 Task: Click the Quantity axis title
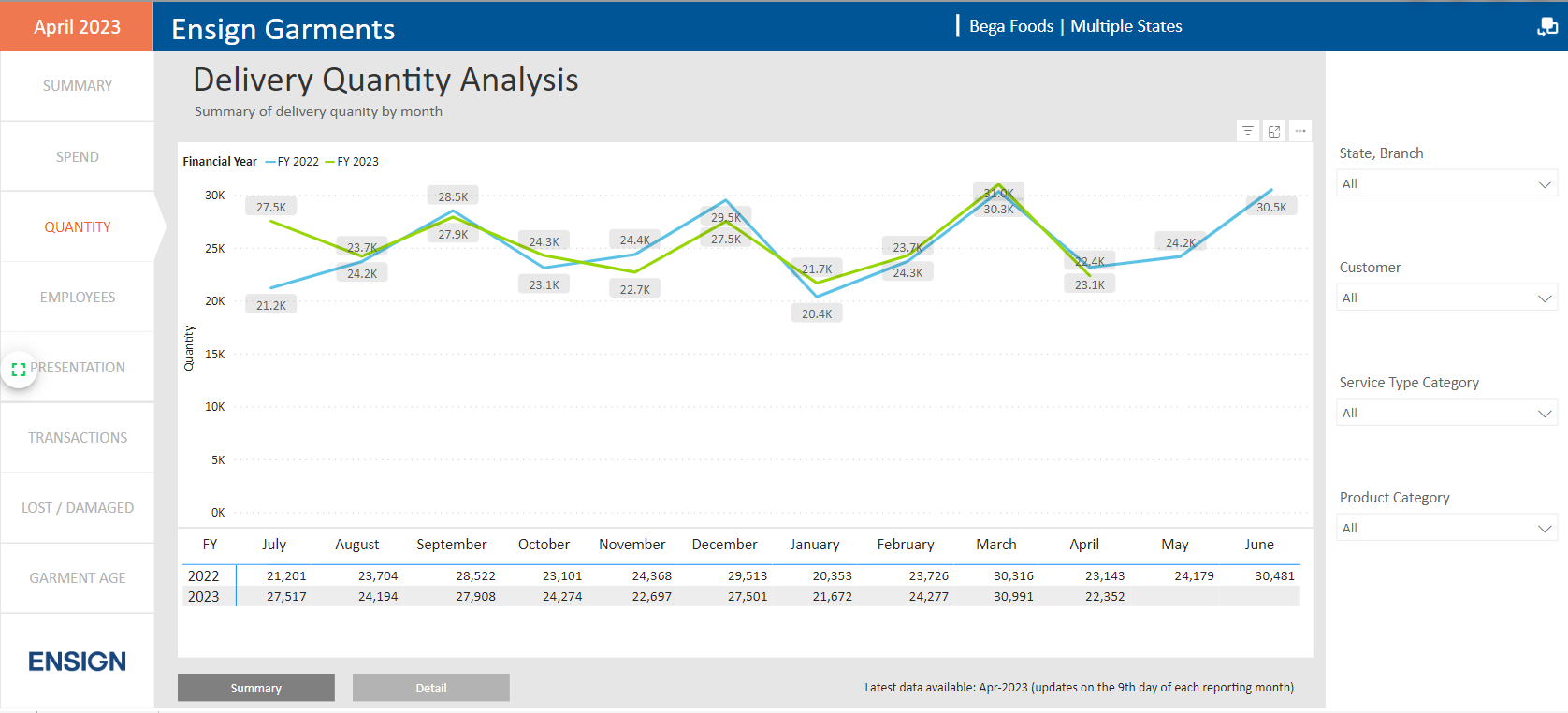coord(189,348)
